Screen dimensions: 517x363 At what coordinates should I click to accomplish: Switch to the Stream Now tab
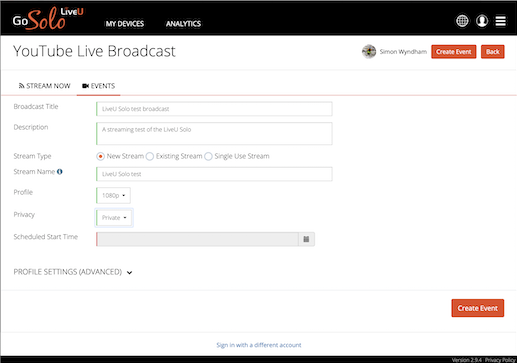click(44, 86)
